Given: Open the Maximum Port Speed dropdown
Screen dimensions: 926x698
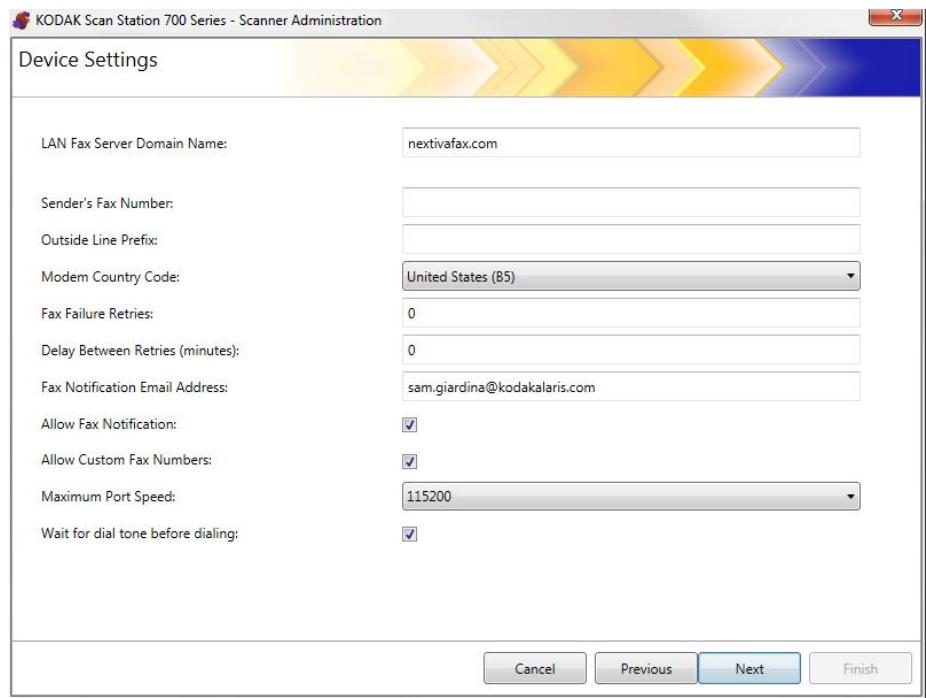Looking at the screenshot, I should (x=631, y=496).
